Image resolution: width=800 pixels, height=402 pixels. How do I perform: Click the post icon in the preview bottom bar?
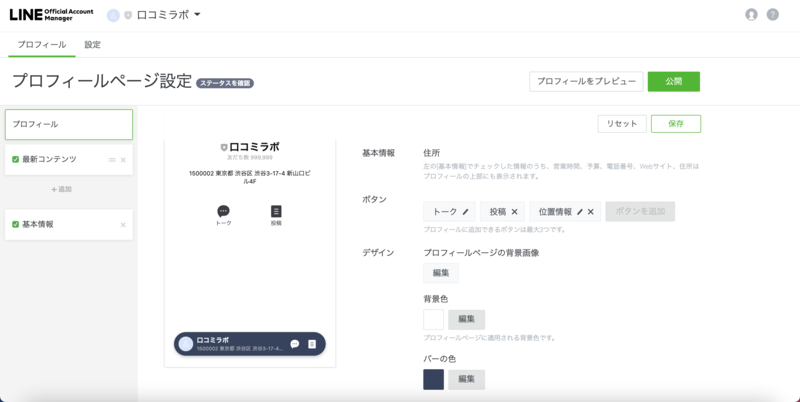click(312, 344)
